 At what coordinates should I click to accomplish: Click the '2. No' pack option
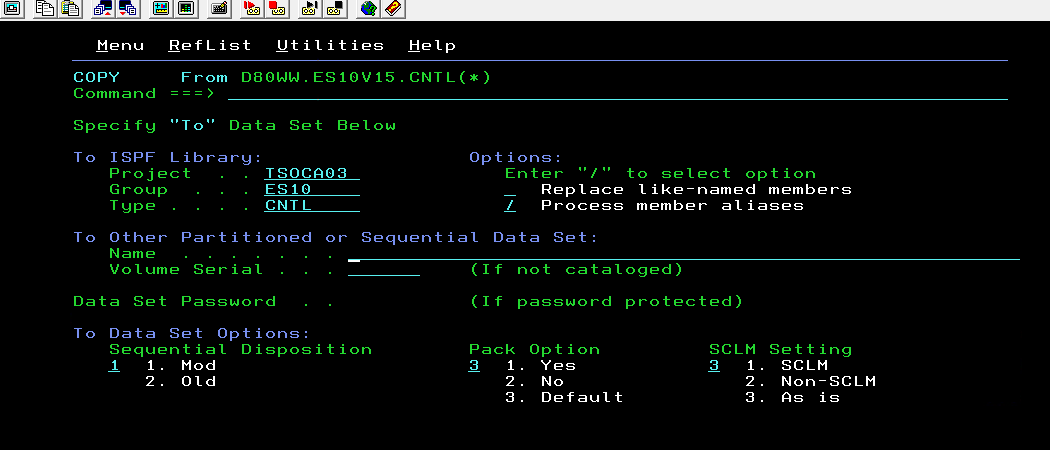pyautogui.click(x=534, y=382)
